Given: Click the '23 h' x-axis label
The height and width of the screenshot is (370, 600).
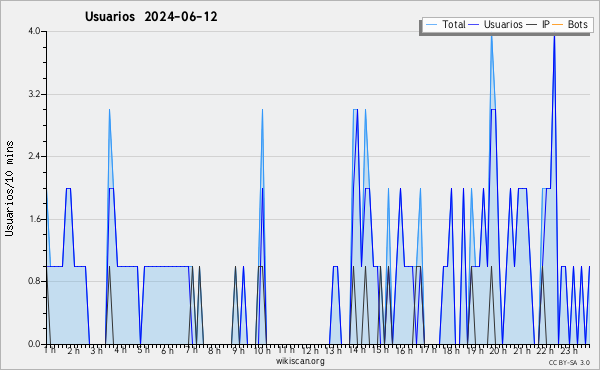Looking at the screenshot, I should click(x=569, y=350).
